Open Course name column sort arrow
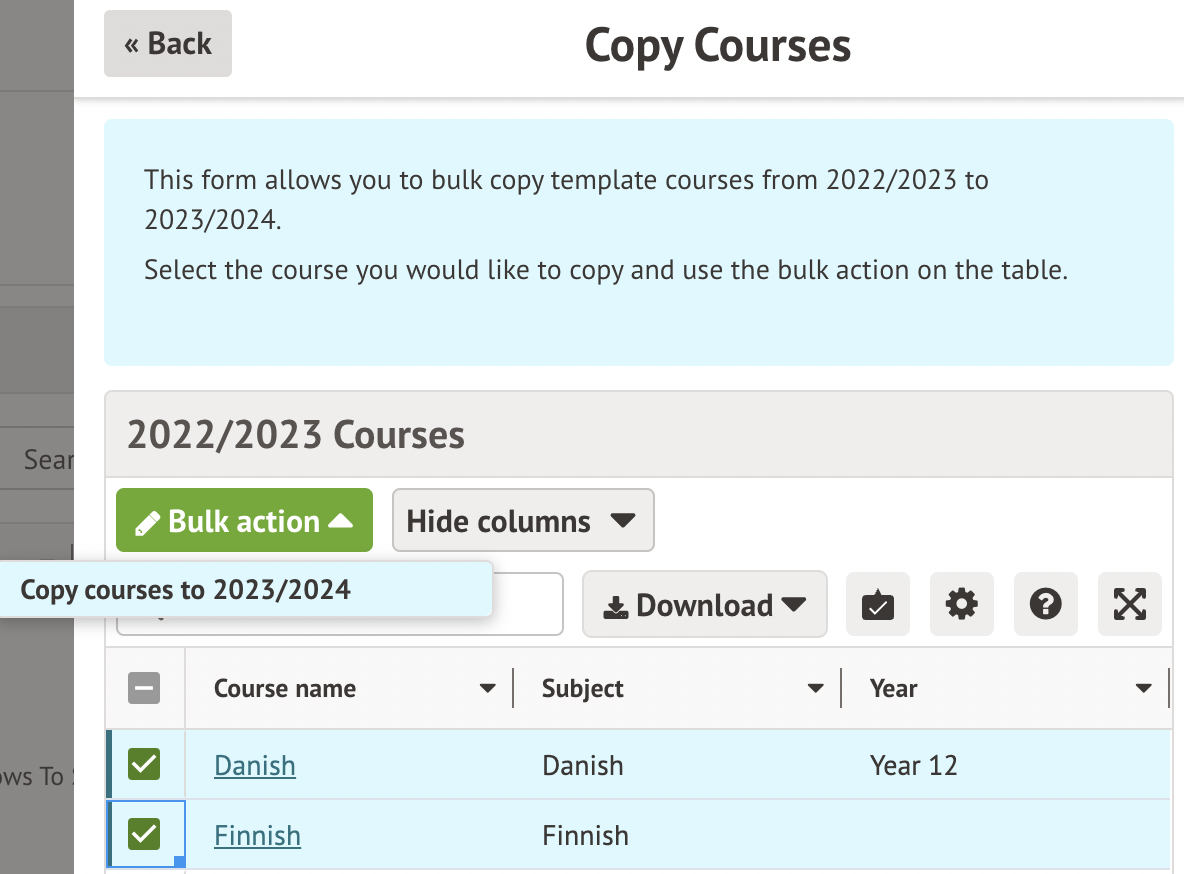 [487, 688]
